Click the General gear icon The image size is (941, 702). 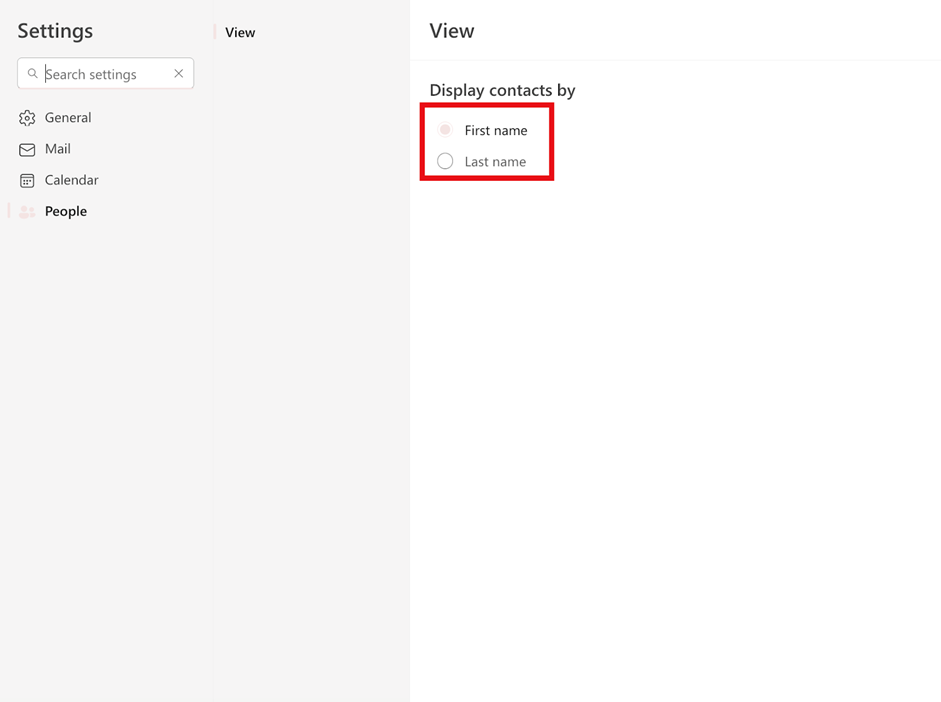coord(27,118)
